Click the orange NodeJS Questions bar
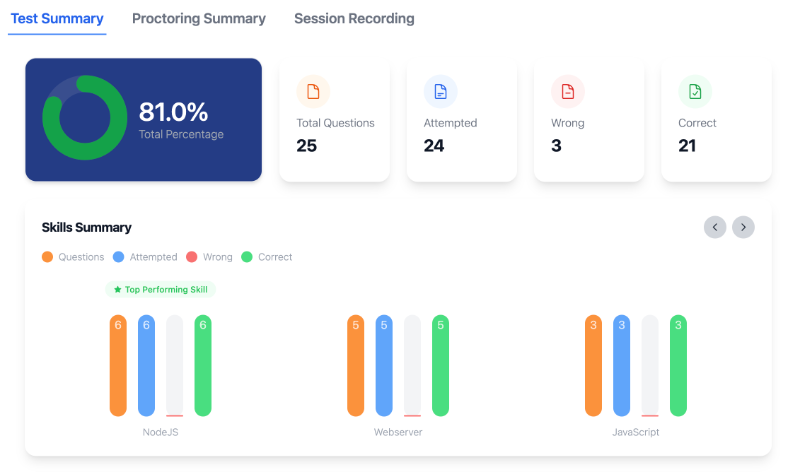 (118, 365)
